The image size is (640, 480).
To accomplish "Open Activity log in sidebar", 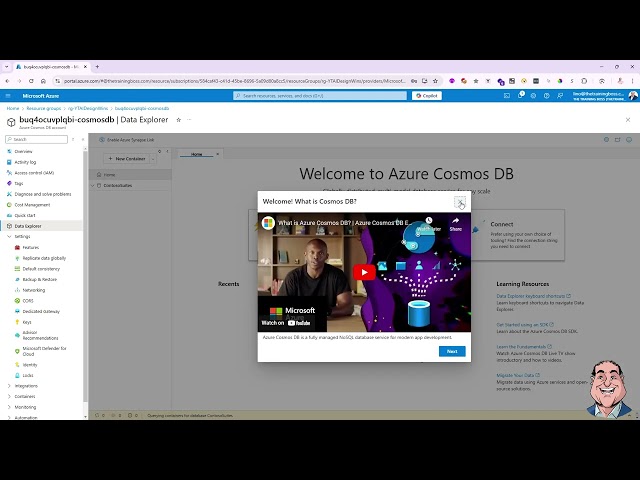I will coord(25,162).
